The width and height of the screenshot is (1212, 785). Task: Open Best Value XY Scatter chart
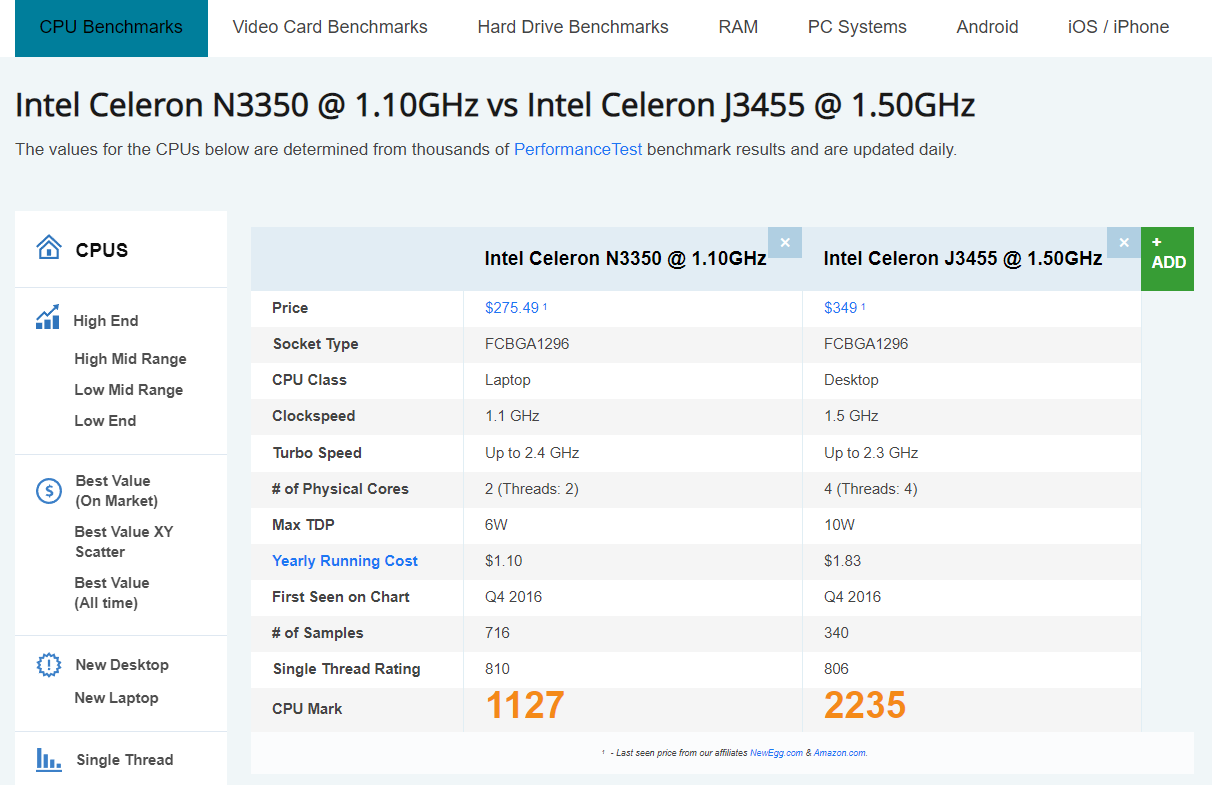point(124,542)
